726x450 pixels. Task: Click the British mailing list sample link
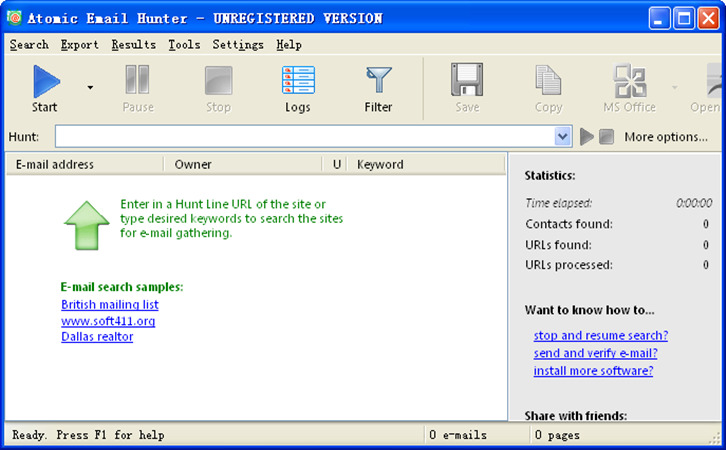[x=110, y=305]
